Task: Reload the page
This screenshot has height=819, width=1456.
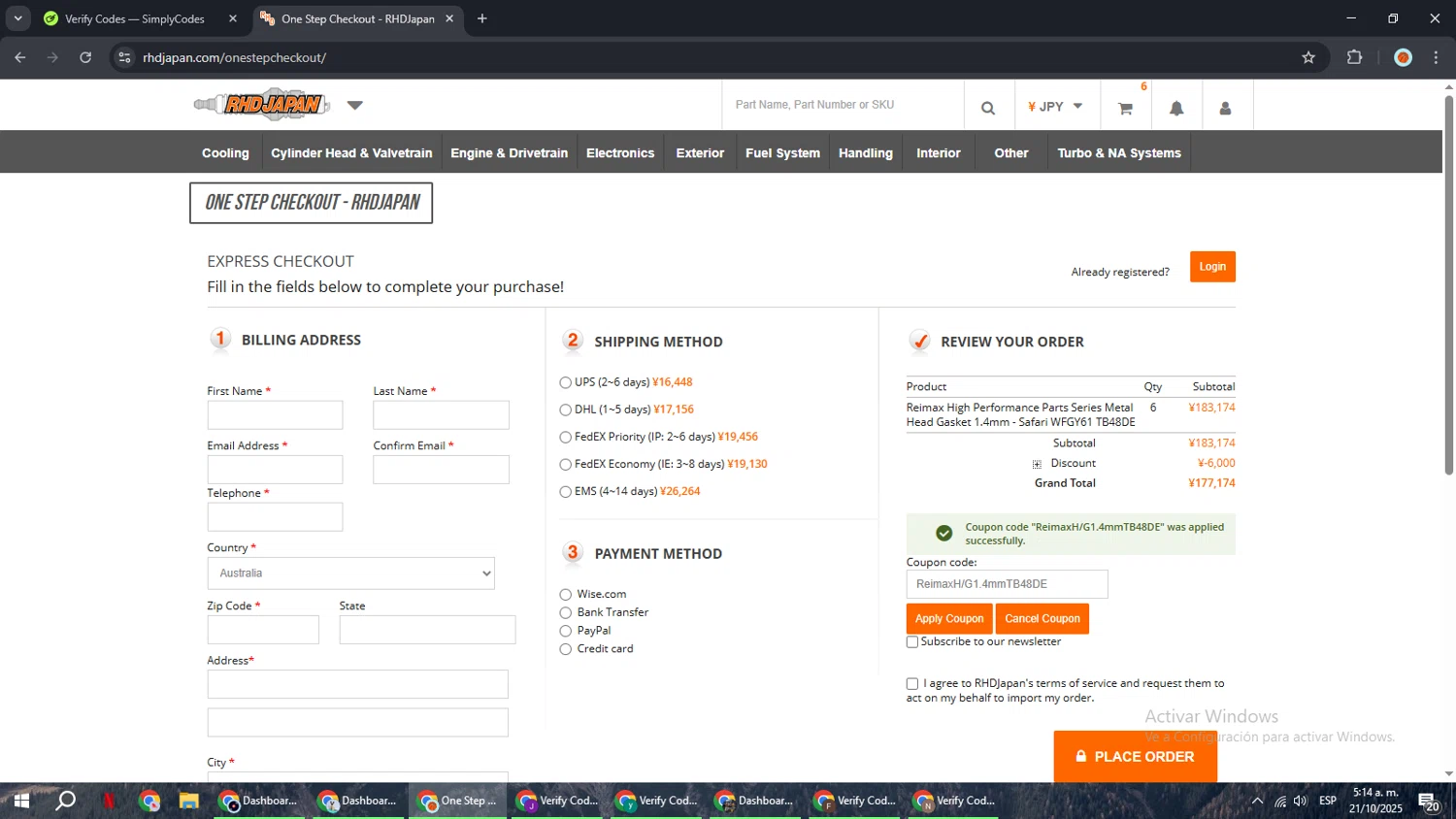Action: (x=85, y=57)
